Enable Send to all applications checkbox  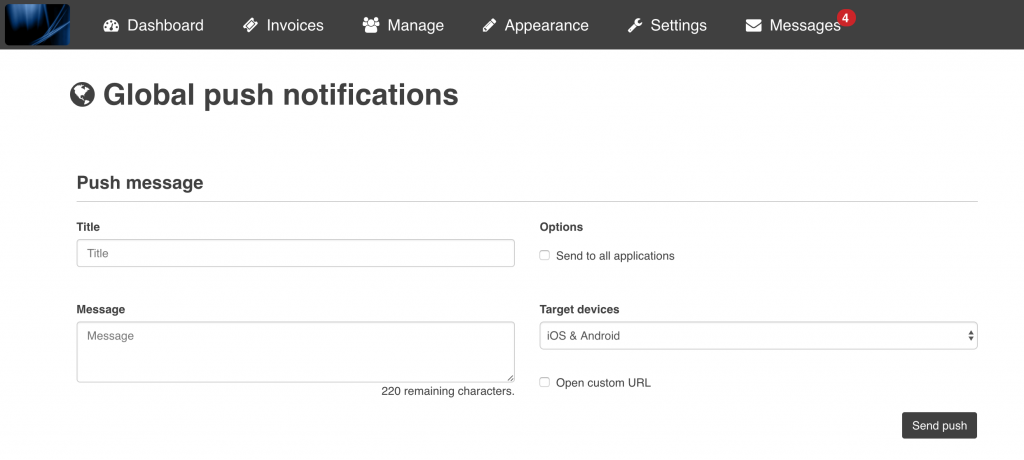[545, 256]
